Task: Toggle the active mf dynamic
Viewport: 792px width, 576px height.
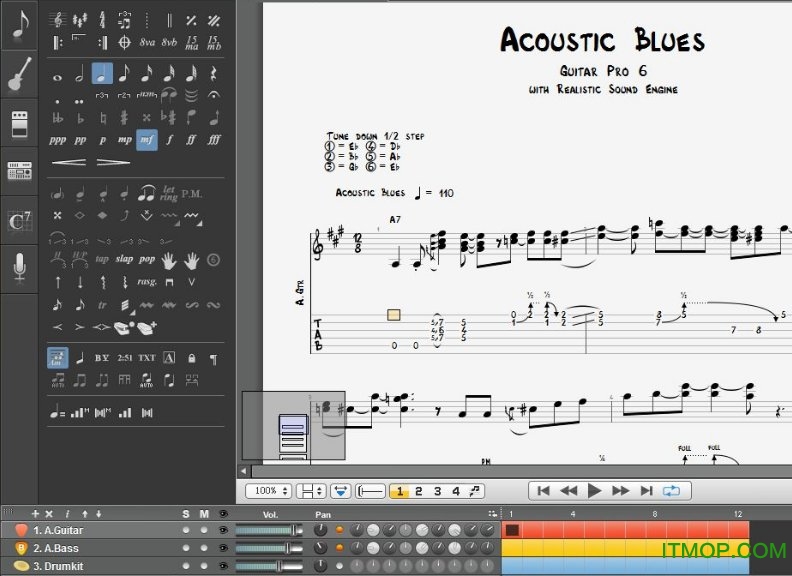Action: [147, 140]
